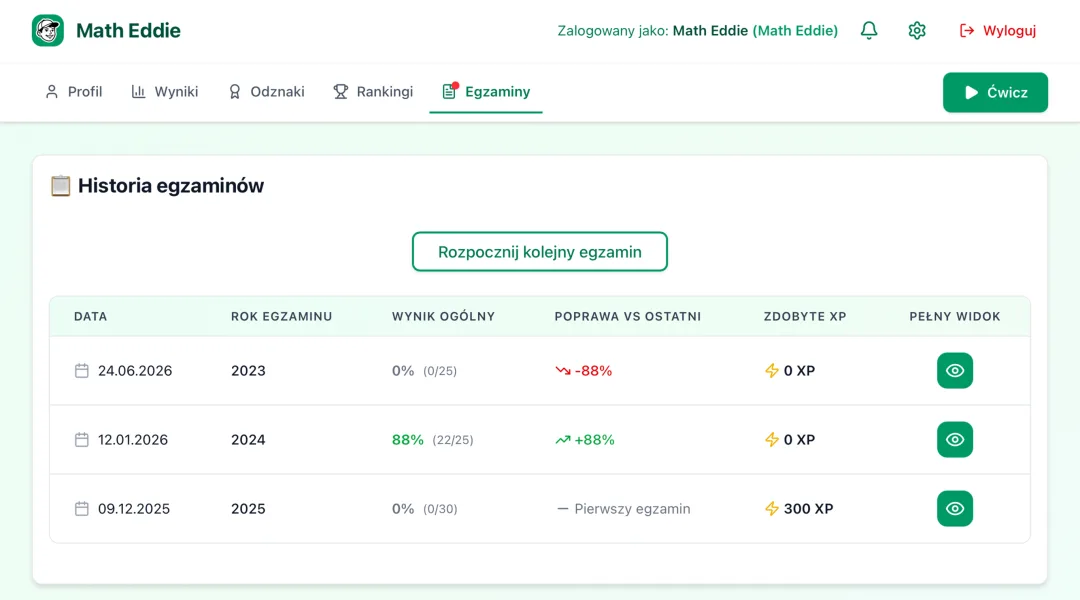Viewport: 1080px width, 600px height.
Task: Click the Poprawa vs ostatni header
Action: point(627,316)
